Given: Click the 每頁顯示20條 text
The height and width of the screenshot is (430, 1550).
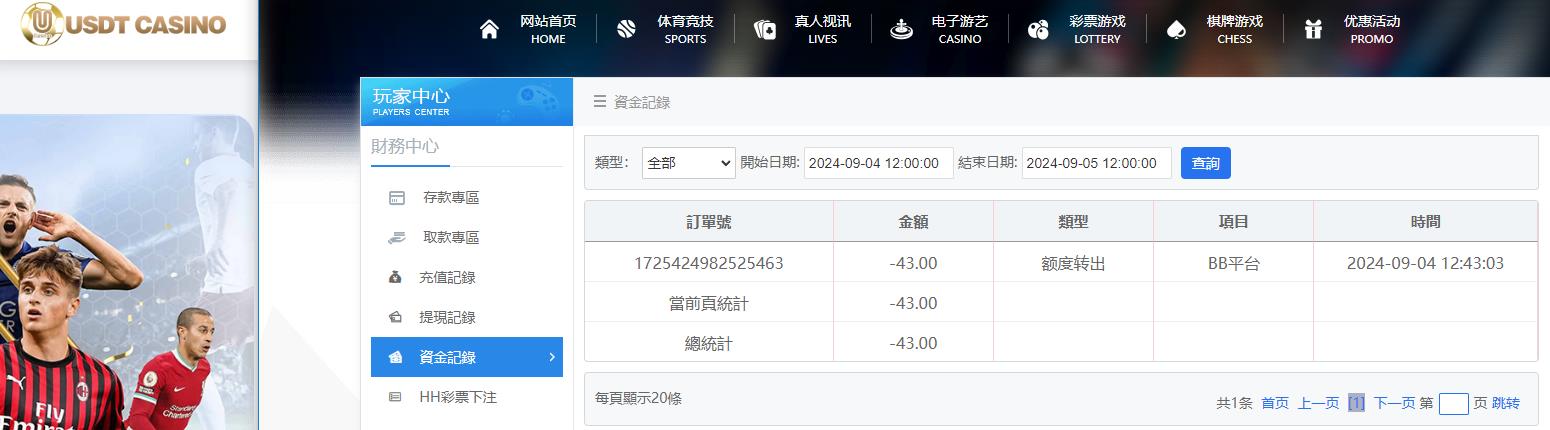Looking at the screenshot, I should point(638,398).
